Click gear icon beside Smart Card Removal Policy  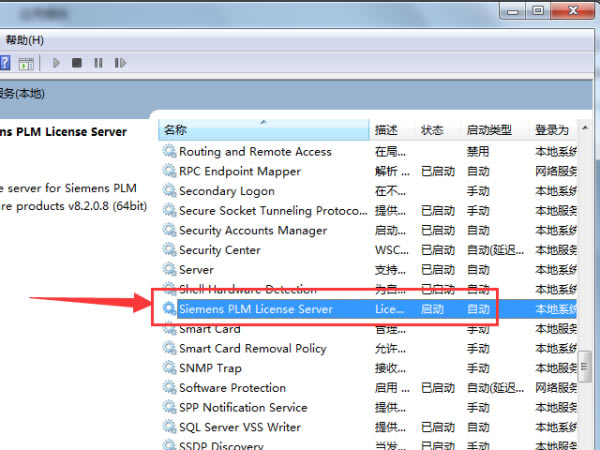click(x=169, y=347)
